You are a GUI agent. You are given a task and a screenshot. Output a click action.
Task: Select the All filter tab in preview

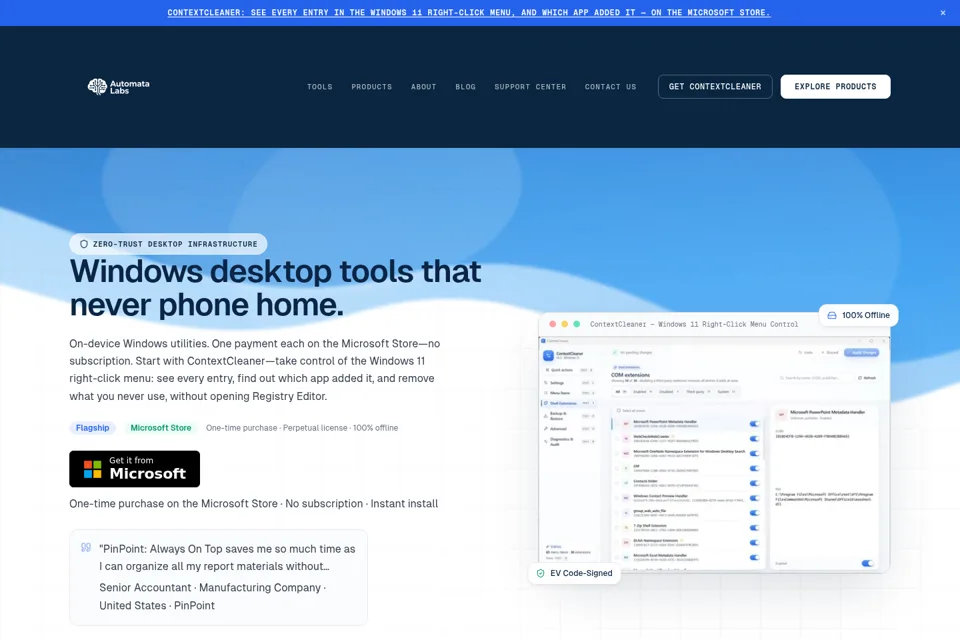pyautogui.click(x=620, y=391)
